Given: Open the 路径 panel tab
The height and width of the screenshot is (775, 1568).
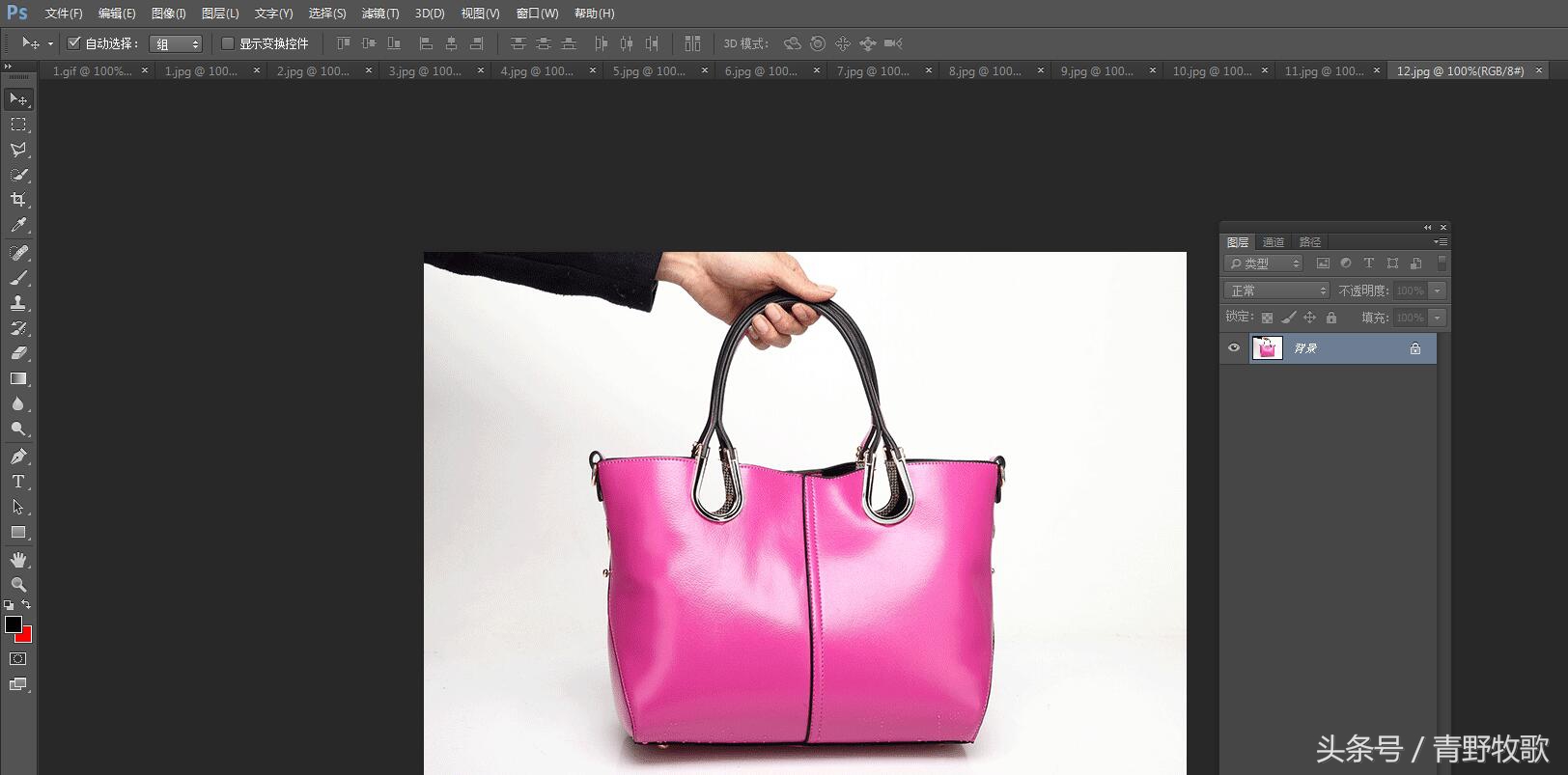Looking at the screenshot, I should point(1309,242).
